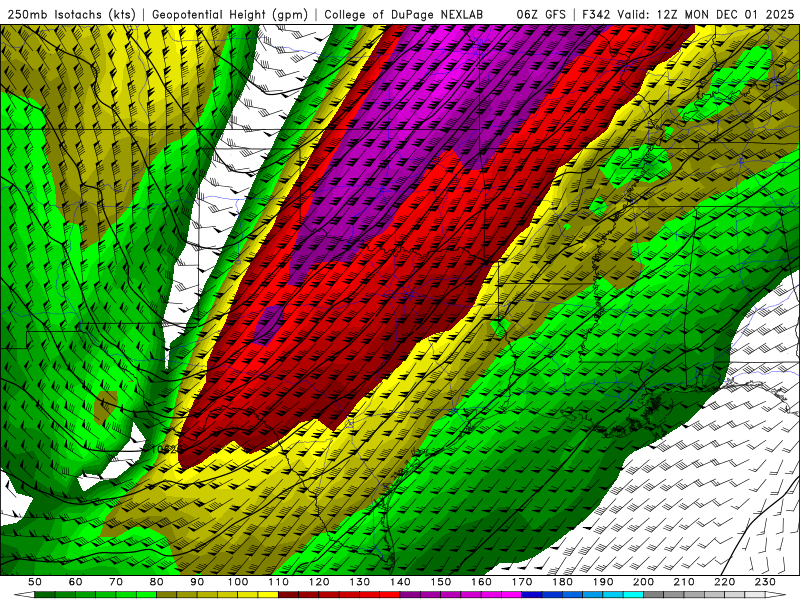800x600 pixels.
Task: Select the '200' color scale label
Action: 643,582
